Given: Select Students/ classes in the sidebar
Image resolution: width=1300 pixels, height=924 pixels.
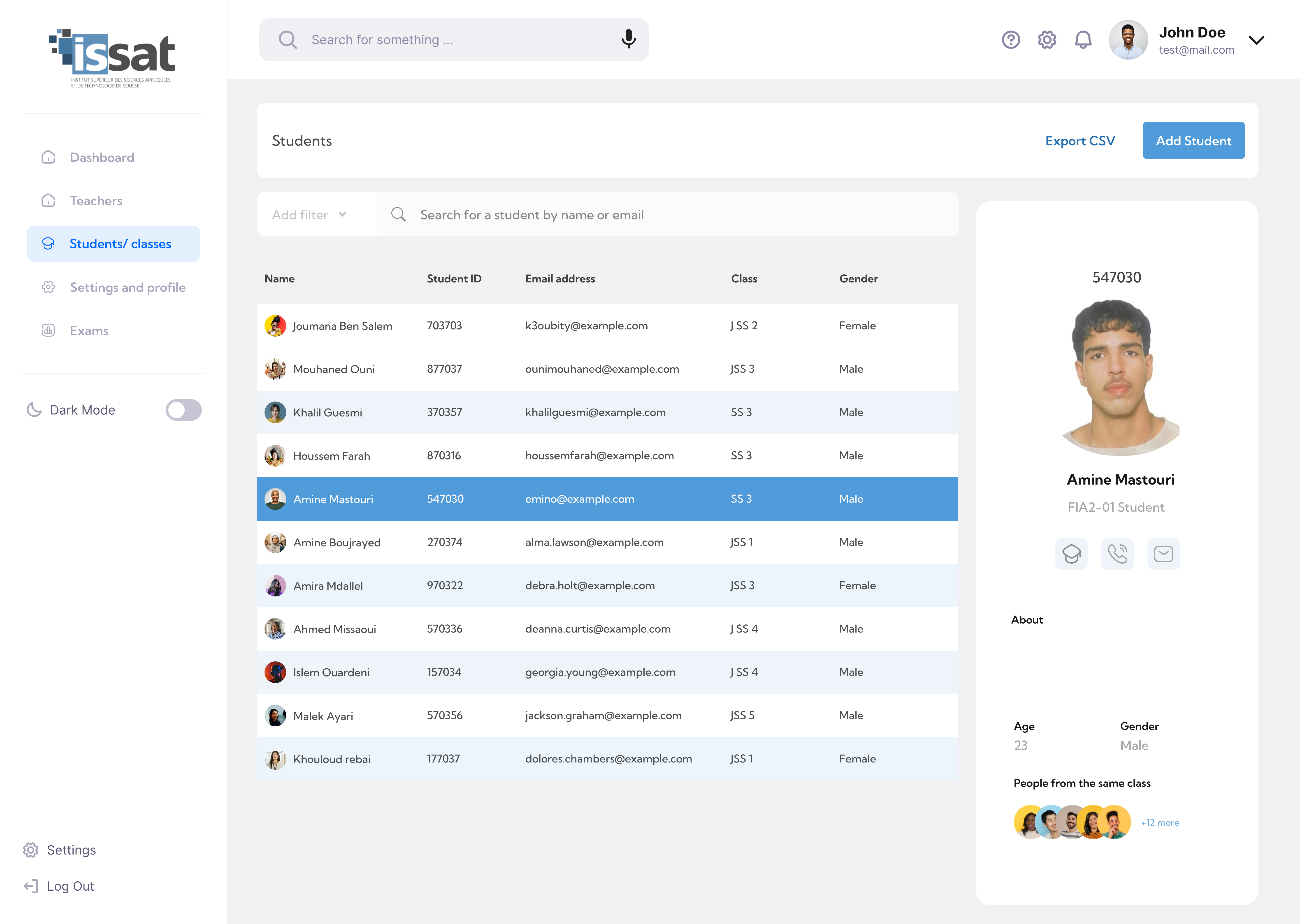Looking at the screenshot, I should 113,243.
